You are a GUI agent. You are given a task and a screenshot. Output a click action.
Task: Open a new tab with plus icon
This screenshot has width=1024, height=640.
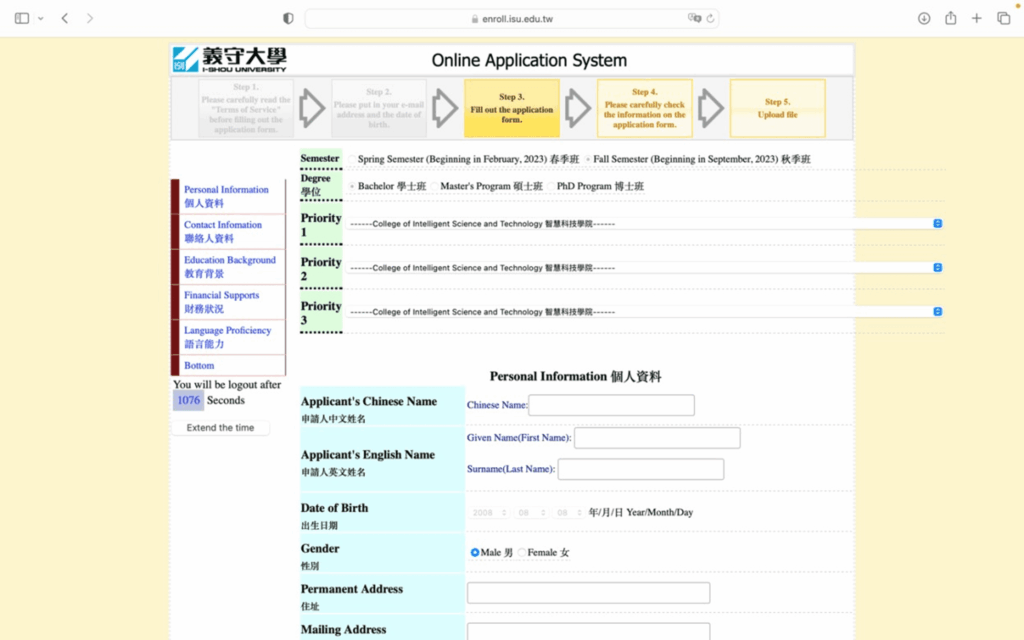point(977,18)
